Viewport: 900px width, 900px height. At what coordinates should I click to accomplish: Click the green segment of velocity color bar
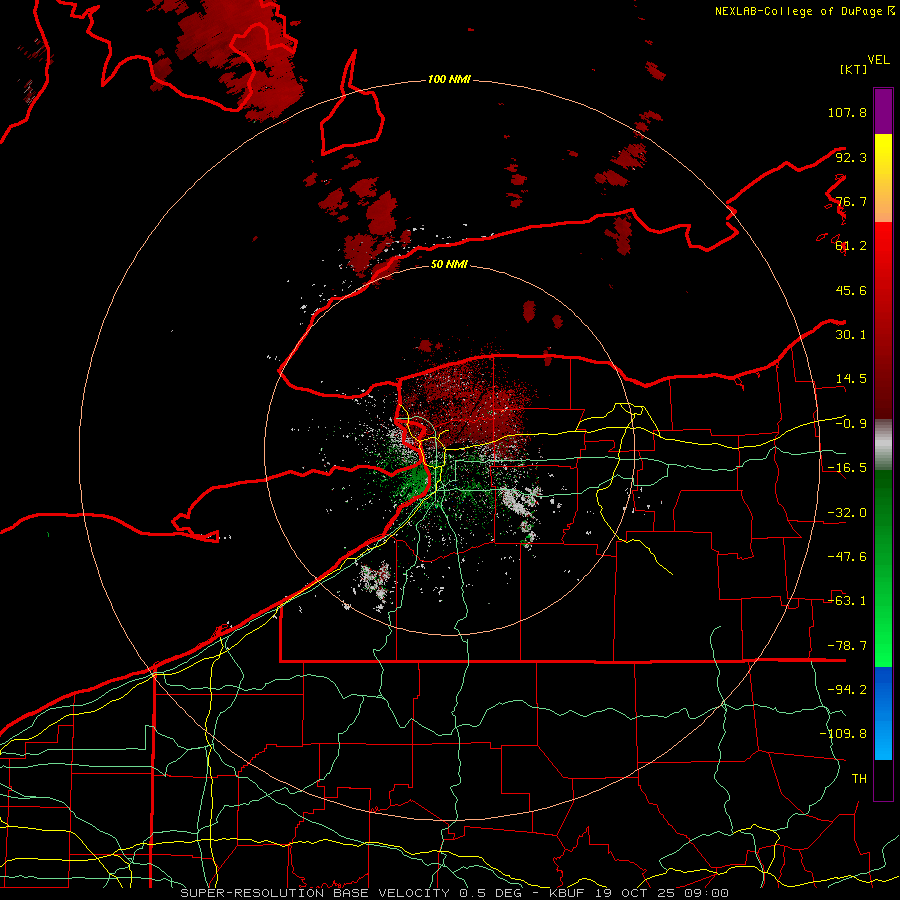point(883,568)
